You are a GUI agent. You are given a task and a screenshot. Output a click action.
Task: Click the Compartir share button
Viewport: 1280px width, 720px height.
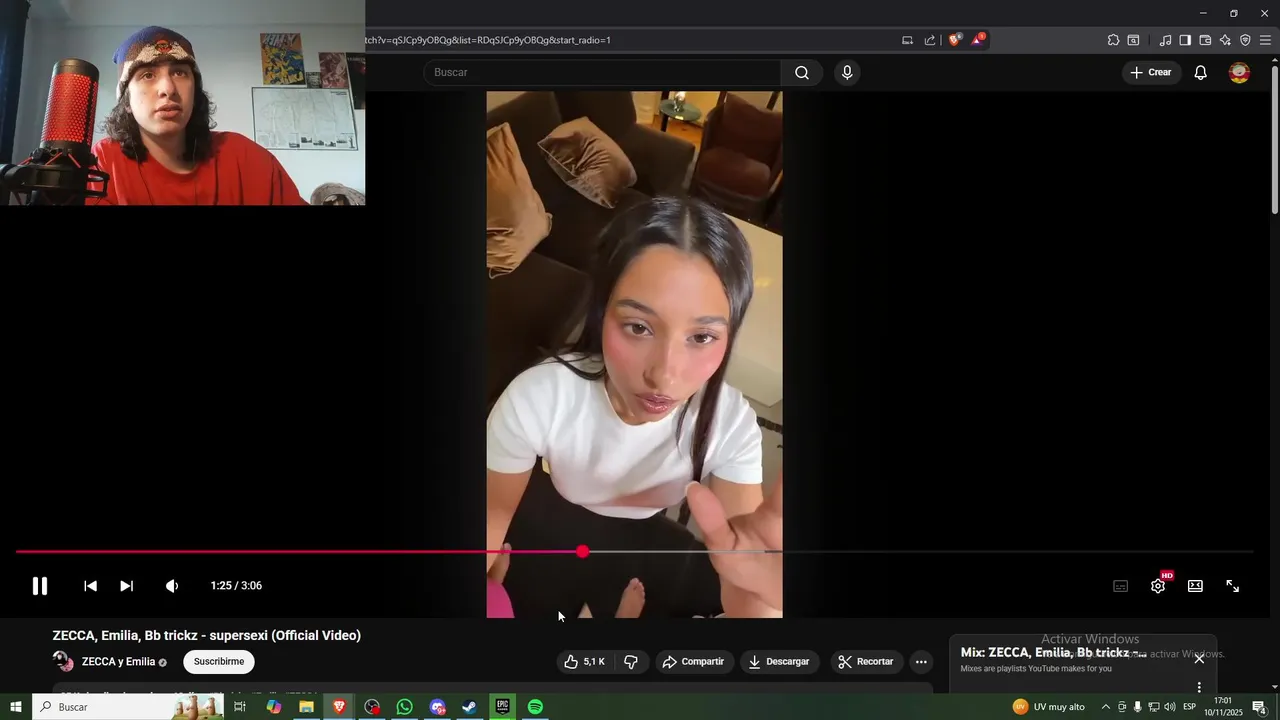point(693,662)
